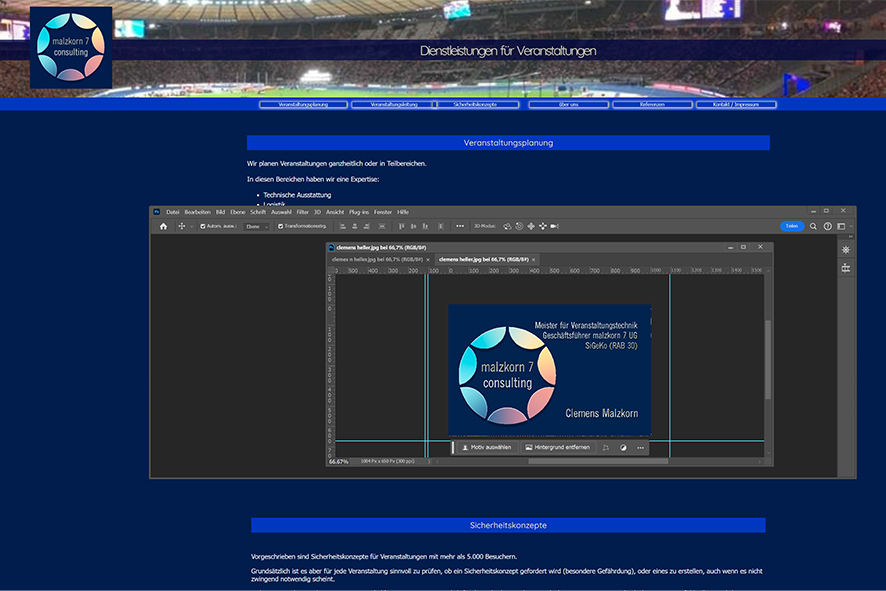Viewport: 886px width, 591px height.
Task: Click the help question mark icon
Action: tap(827, 226)
